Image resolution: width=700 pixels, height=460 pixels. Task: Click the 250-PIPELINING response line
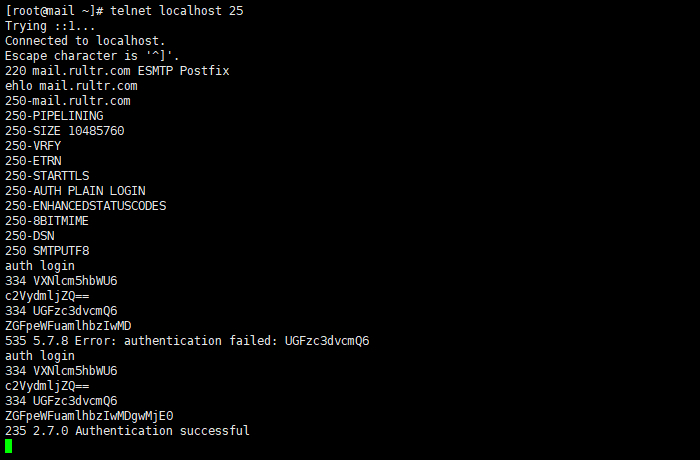tap(54, 116)
